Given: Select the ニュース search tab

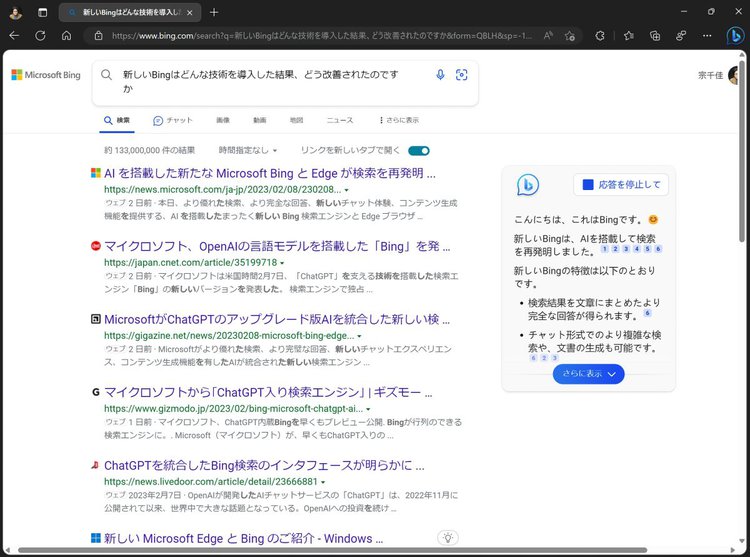Looking at the screenshot, I should [x=339, y=120].
